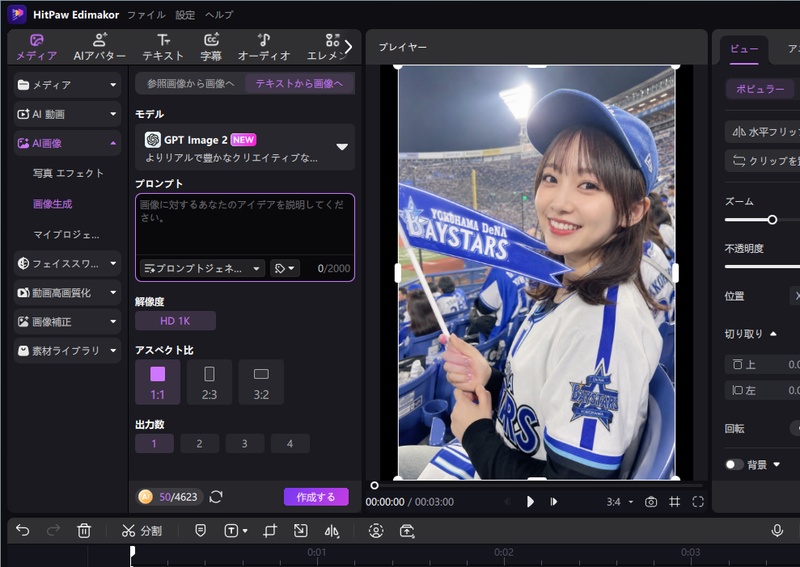
Task: Expand the 動画高画質化 section
Action: [x=67, y=292]
